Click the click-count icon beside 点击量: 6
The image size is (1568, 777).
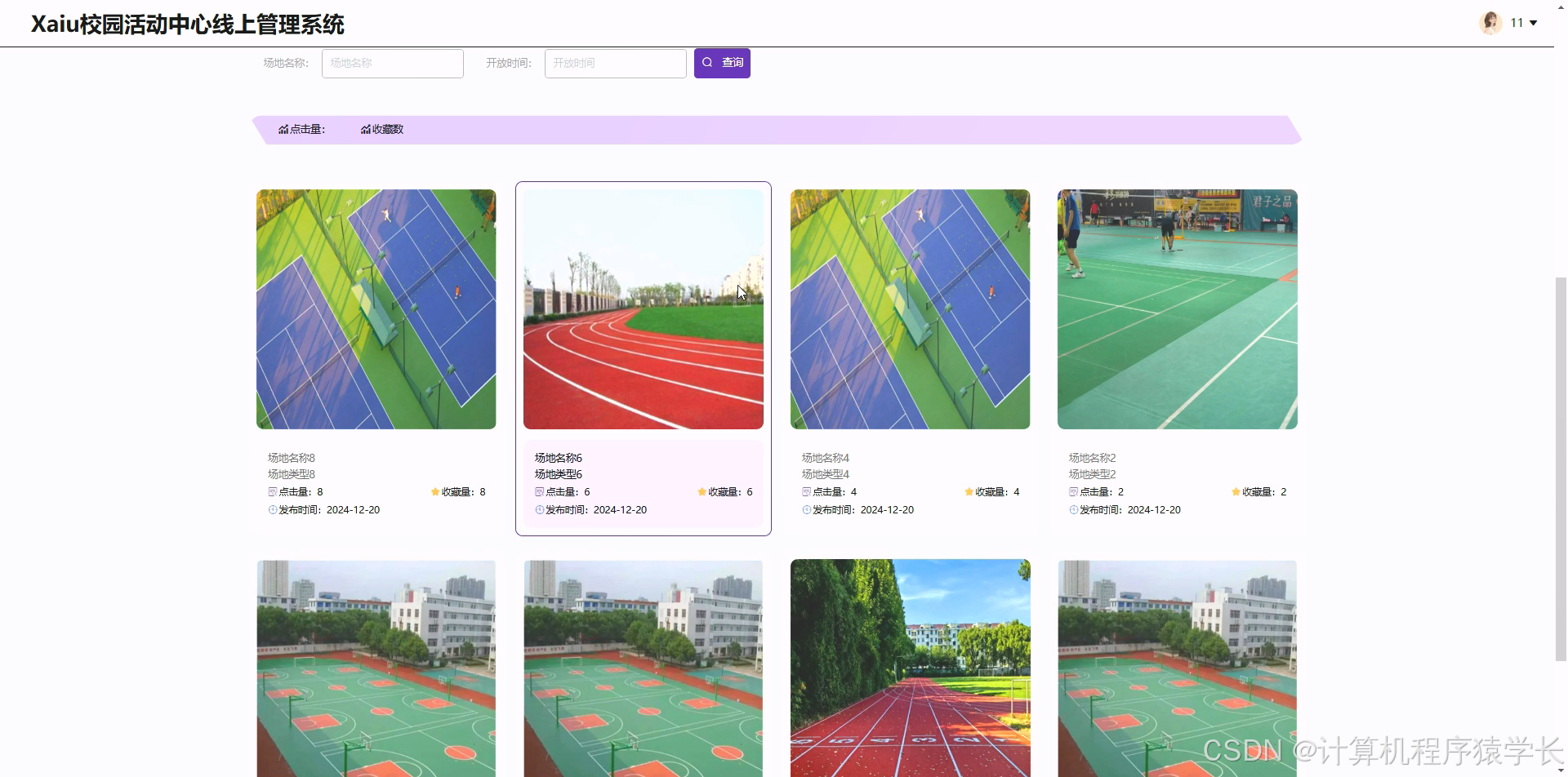tap(540, 492)
